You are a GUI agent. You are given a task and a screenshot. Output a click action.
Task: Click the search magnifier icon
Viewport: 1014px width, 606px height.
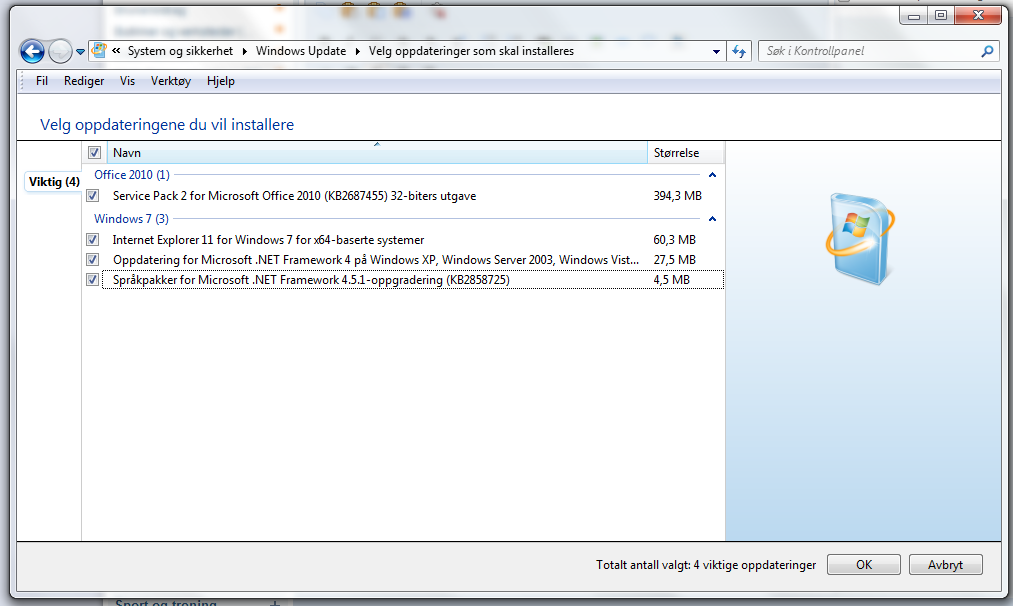(987, 51)
